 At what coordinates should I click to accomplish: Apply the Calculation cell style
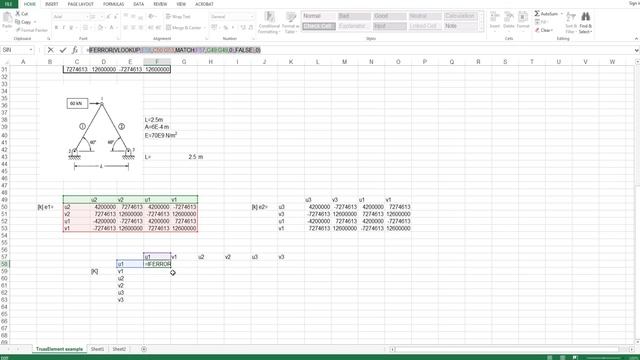pos(460,16)
